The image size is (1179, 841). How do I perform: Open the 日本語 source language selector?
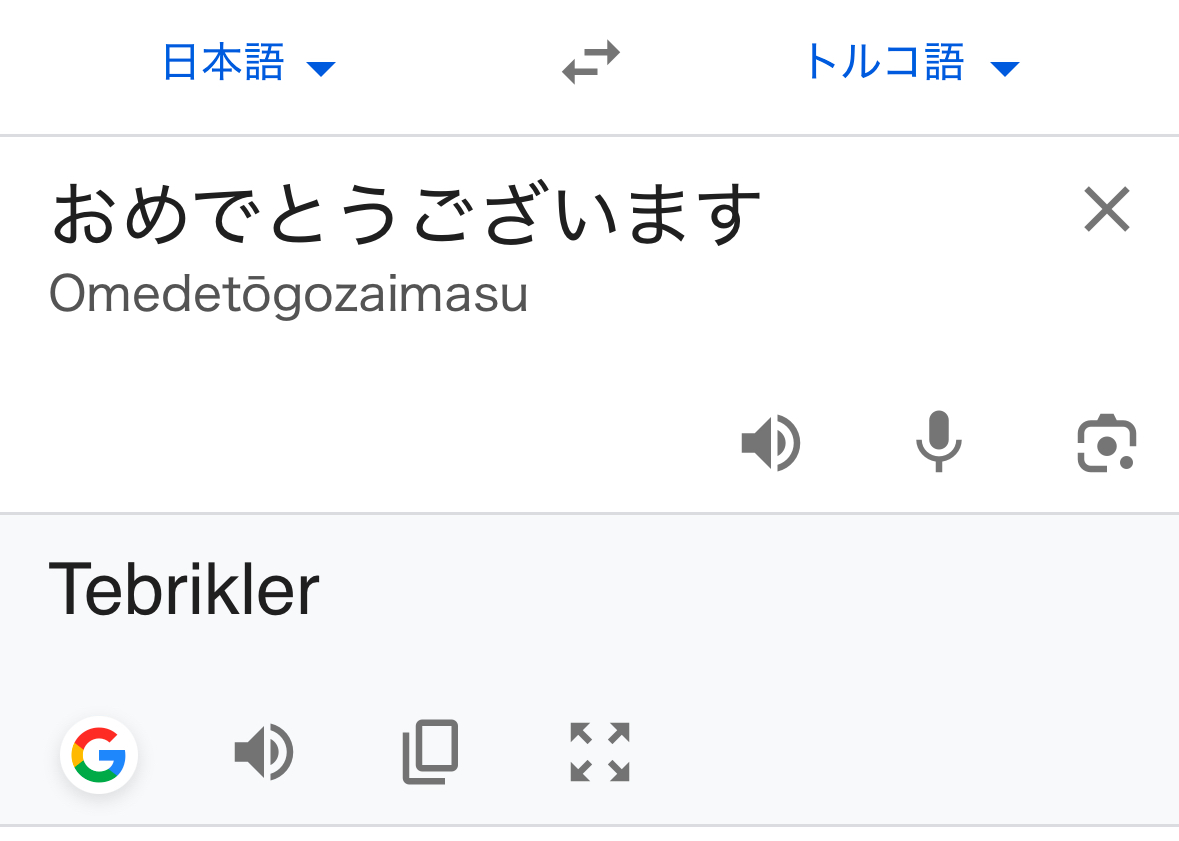224,64
